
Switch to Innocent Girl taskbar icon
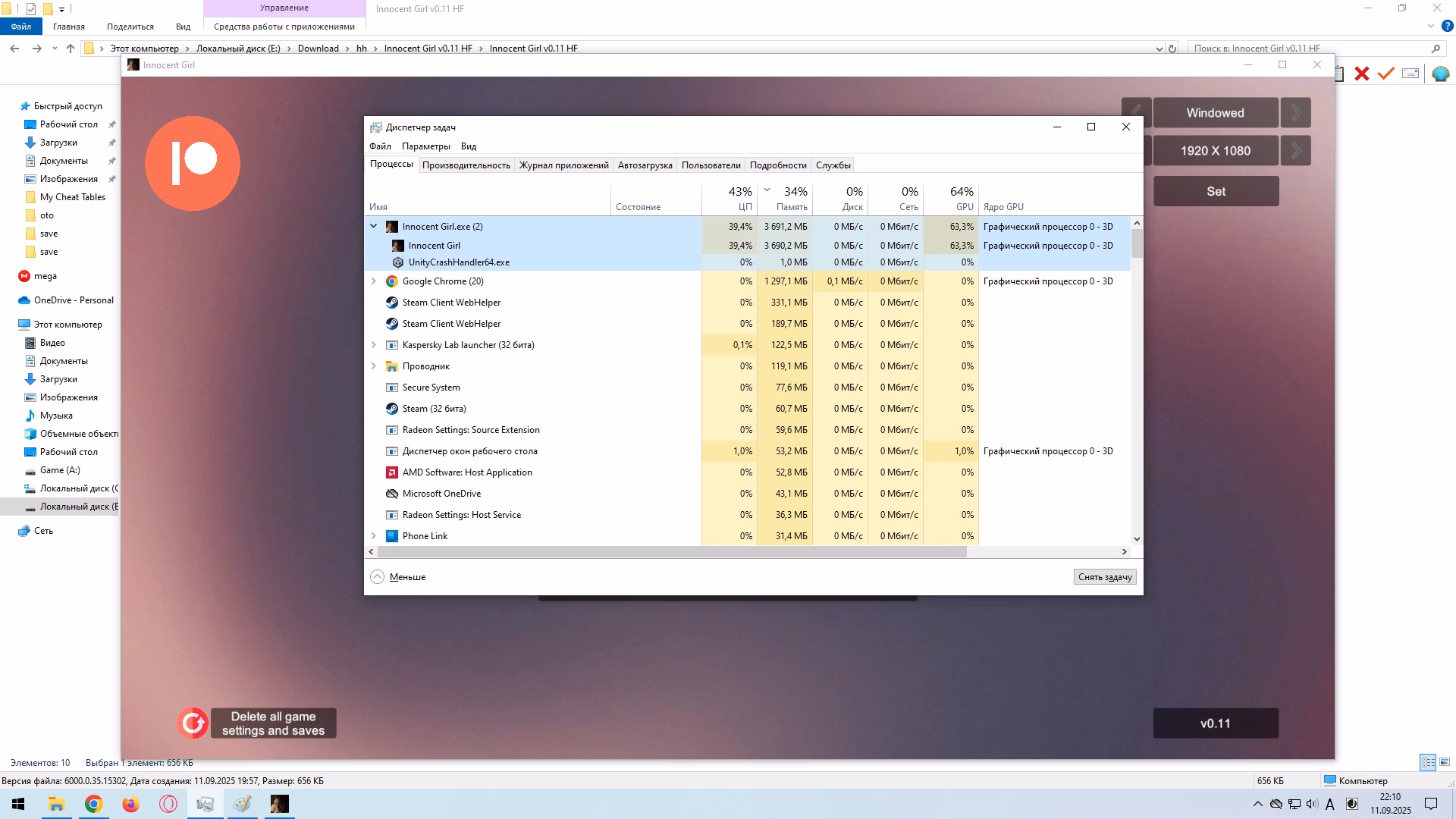pyautogui.click(x=279, y=805)
